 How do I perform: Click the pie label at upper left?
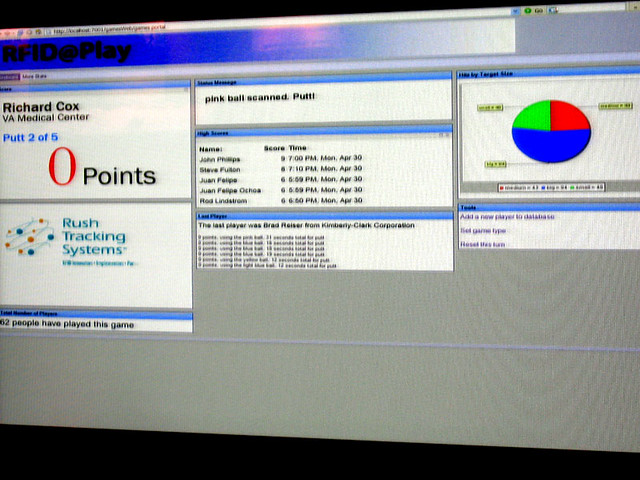tap(490, 108)
